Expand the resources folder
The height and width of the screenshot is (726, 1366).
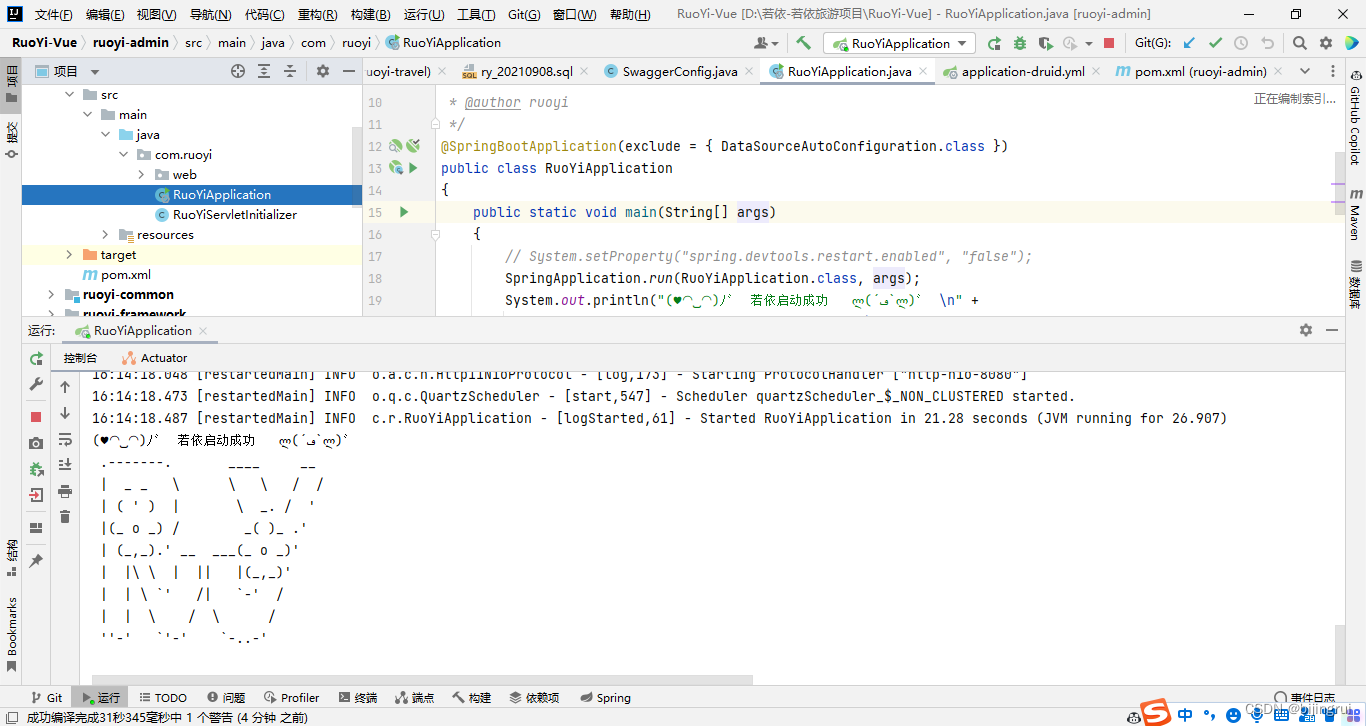(105, 234)
